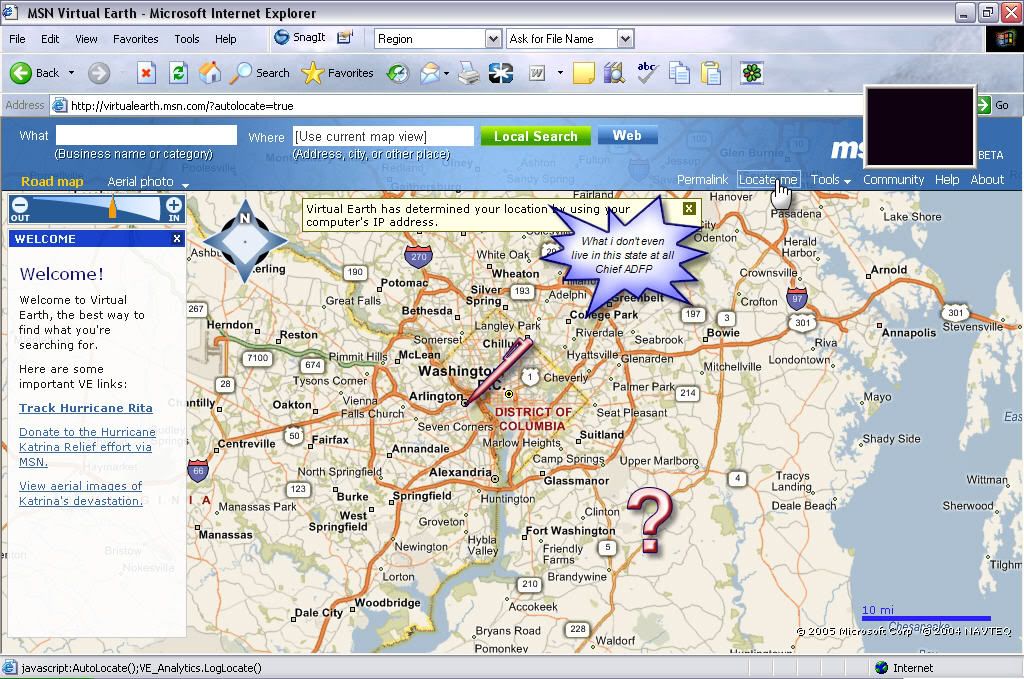Click the blue and black toolbar icon beside the printer
This screenshot has height=679, width=1024.
click(501, 73)
